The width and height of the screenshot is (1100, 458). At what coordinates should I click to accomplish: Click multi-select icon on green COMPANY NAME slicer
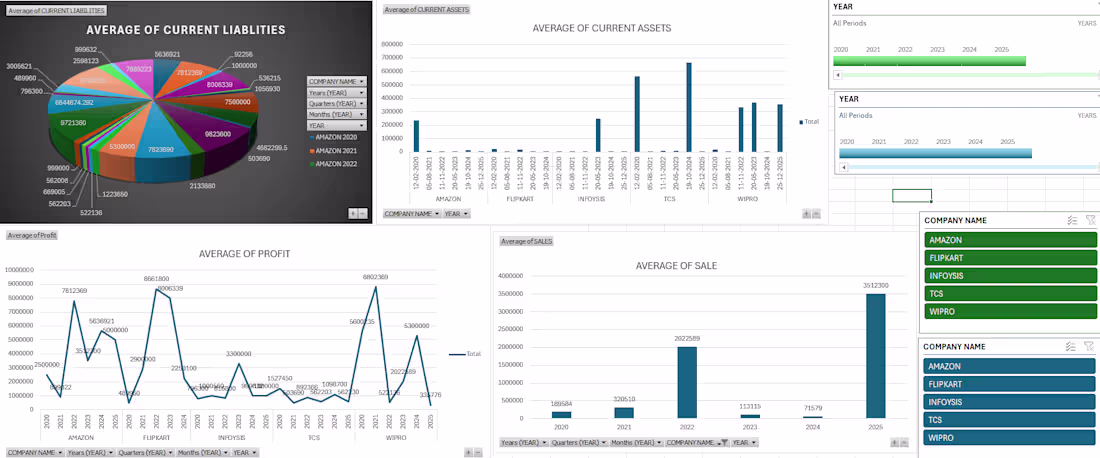(x=1071, y=220)
